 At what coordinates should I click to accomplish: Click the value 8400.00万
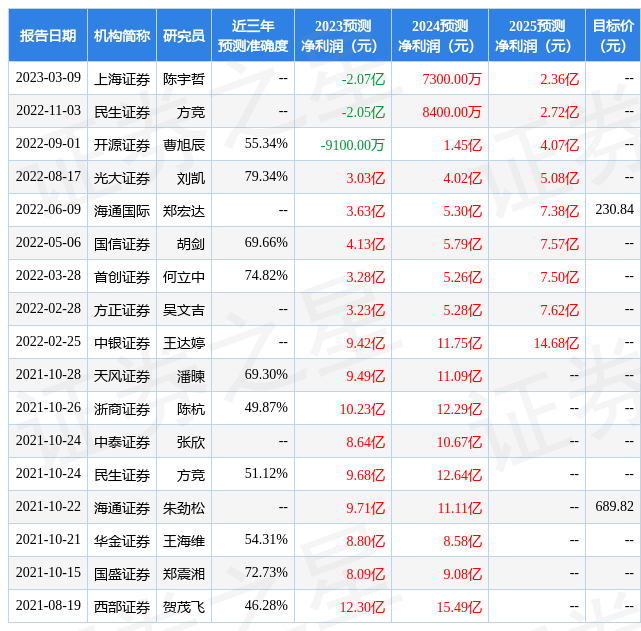[452, 112]
